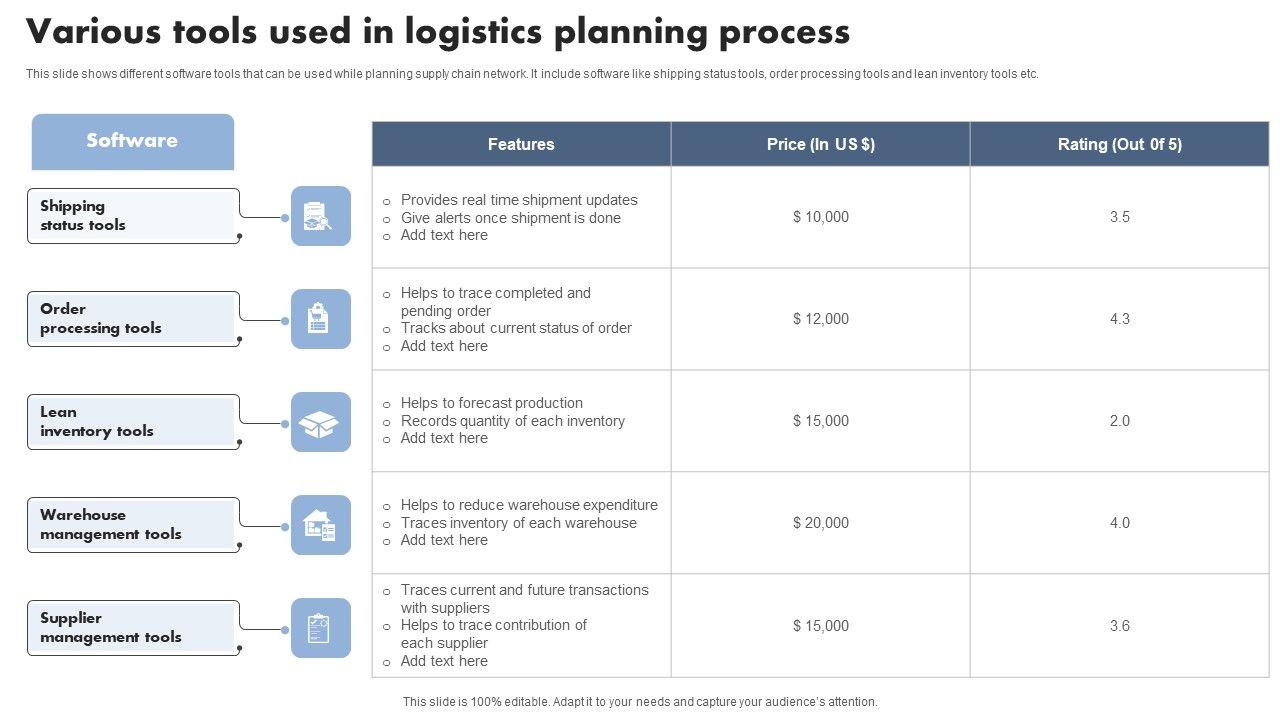Click the warehouse management building icon

click(320, 525)
